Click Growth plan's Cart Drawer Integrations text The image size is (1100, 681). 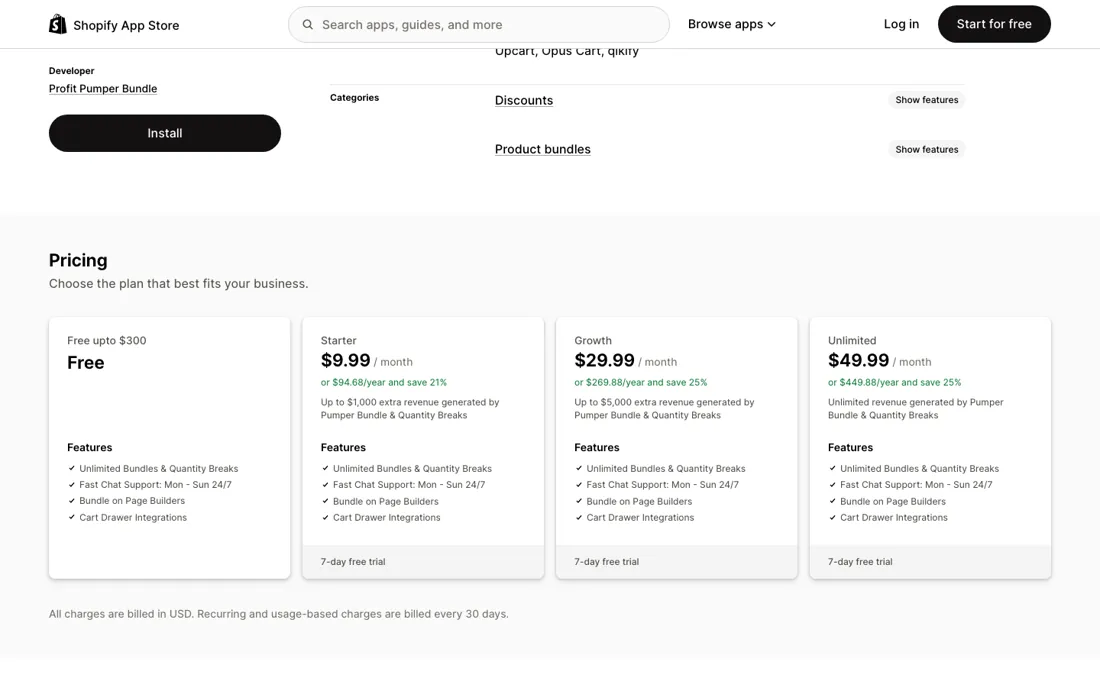coord(640,518)
